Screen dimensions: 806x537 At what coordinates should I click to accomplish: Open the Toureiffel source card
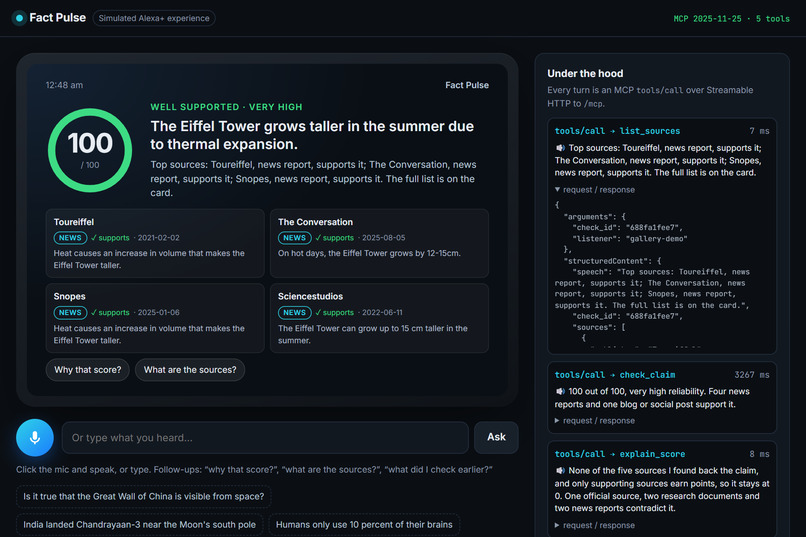(155, 243)
